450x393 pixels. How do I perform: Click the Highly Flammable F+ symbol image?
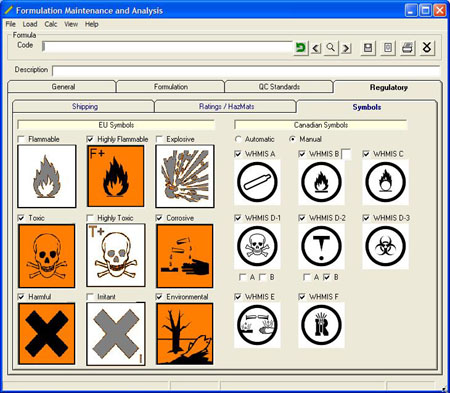tap(116, 176)
